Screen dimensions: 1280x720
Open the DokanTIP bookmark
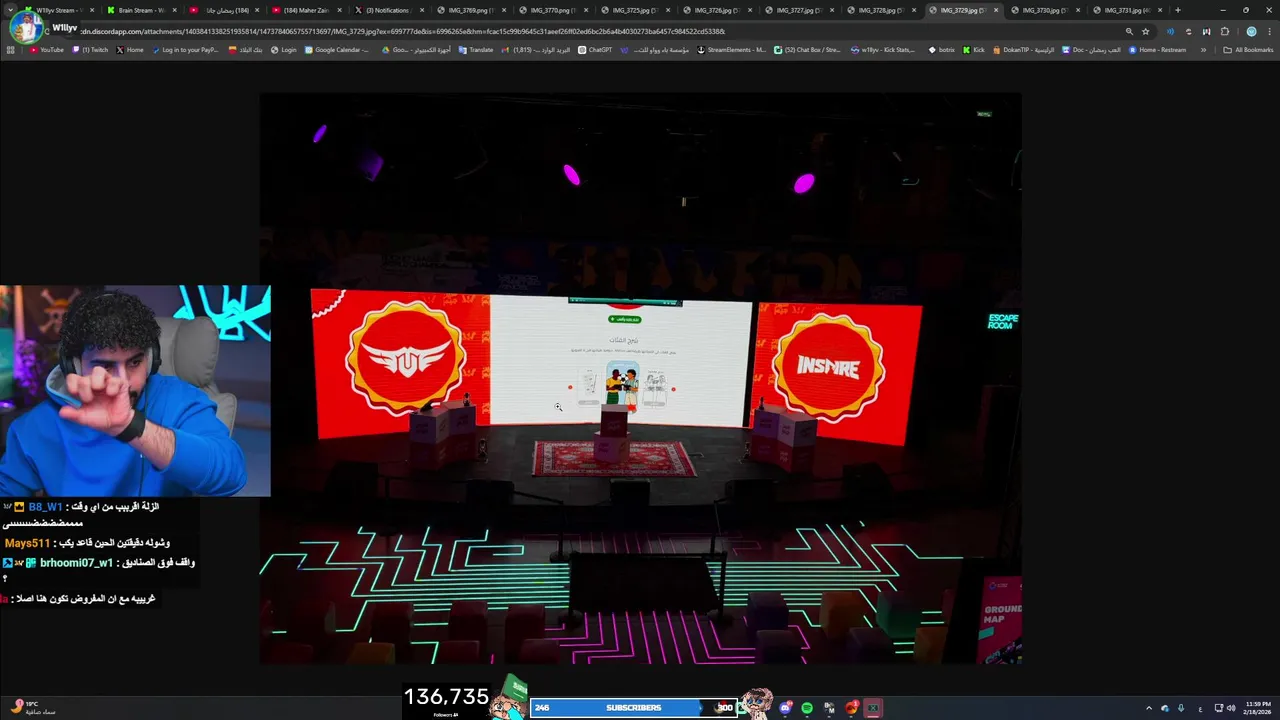pyautogui.click(x=1024, y=50)
